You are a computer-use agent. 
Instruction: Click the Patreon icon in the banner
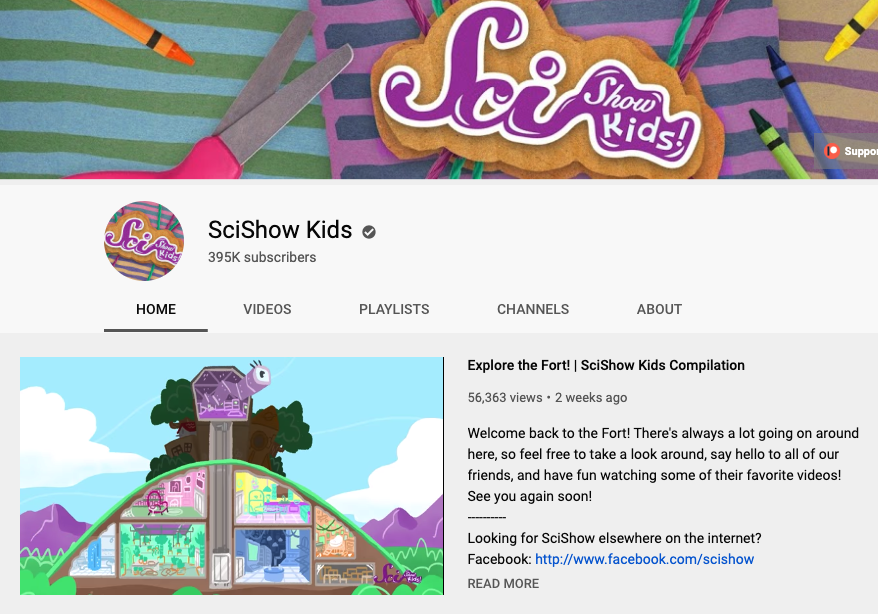coord(832,151)
